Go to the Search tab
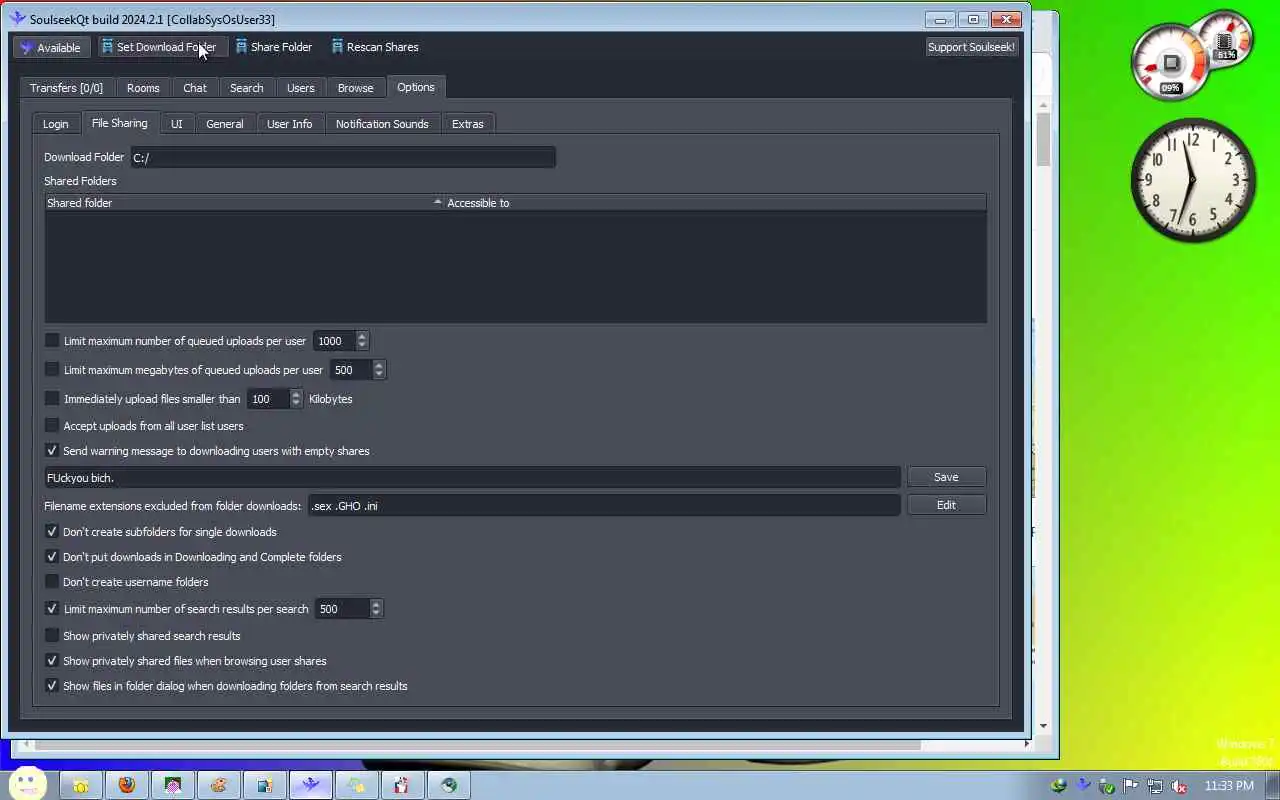 click(246, 88)
